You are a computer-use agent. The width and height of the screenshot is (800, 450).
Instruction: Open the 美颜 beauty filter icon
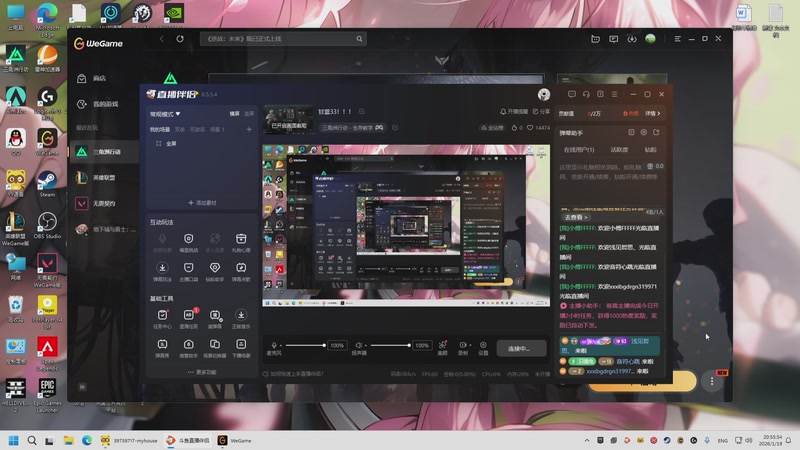[x=442, y=347]
